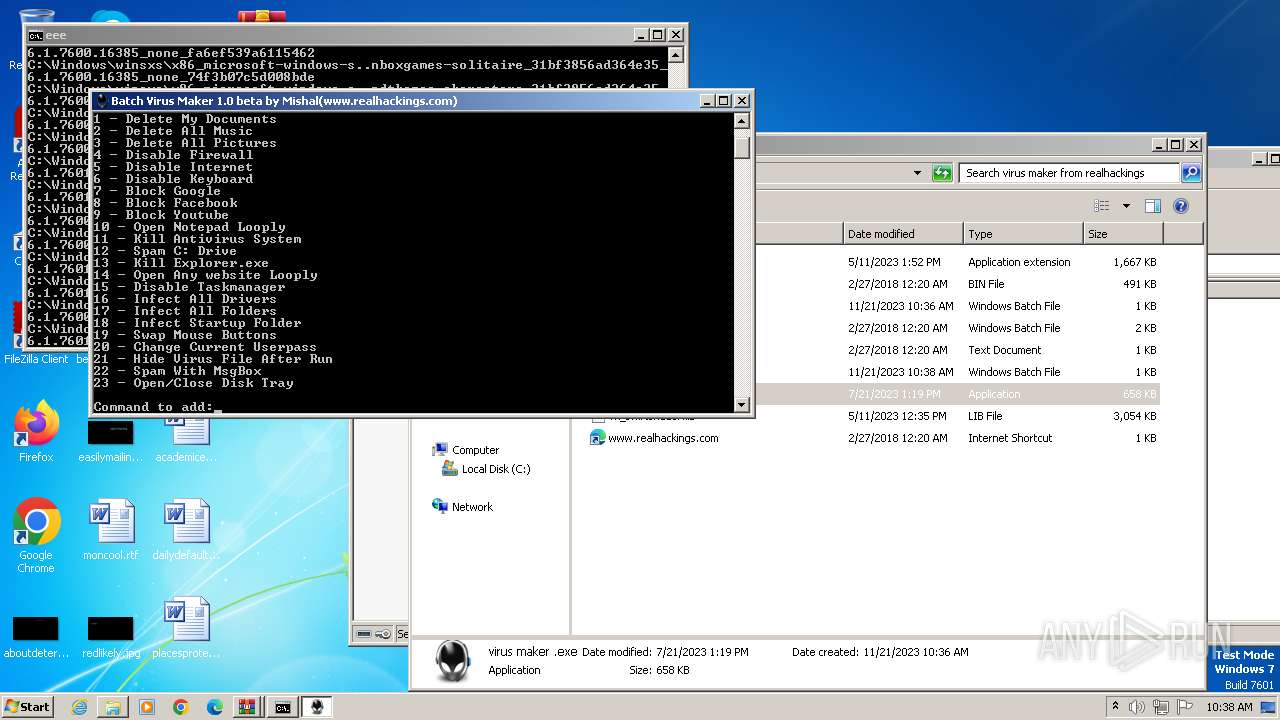Select dailydefault Word document on desktop

pos(186,530)
